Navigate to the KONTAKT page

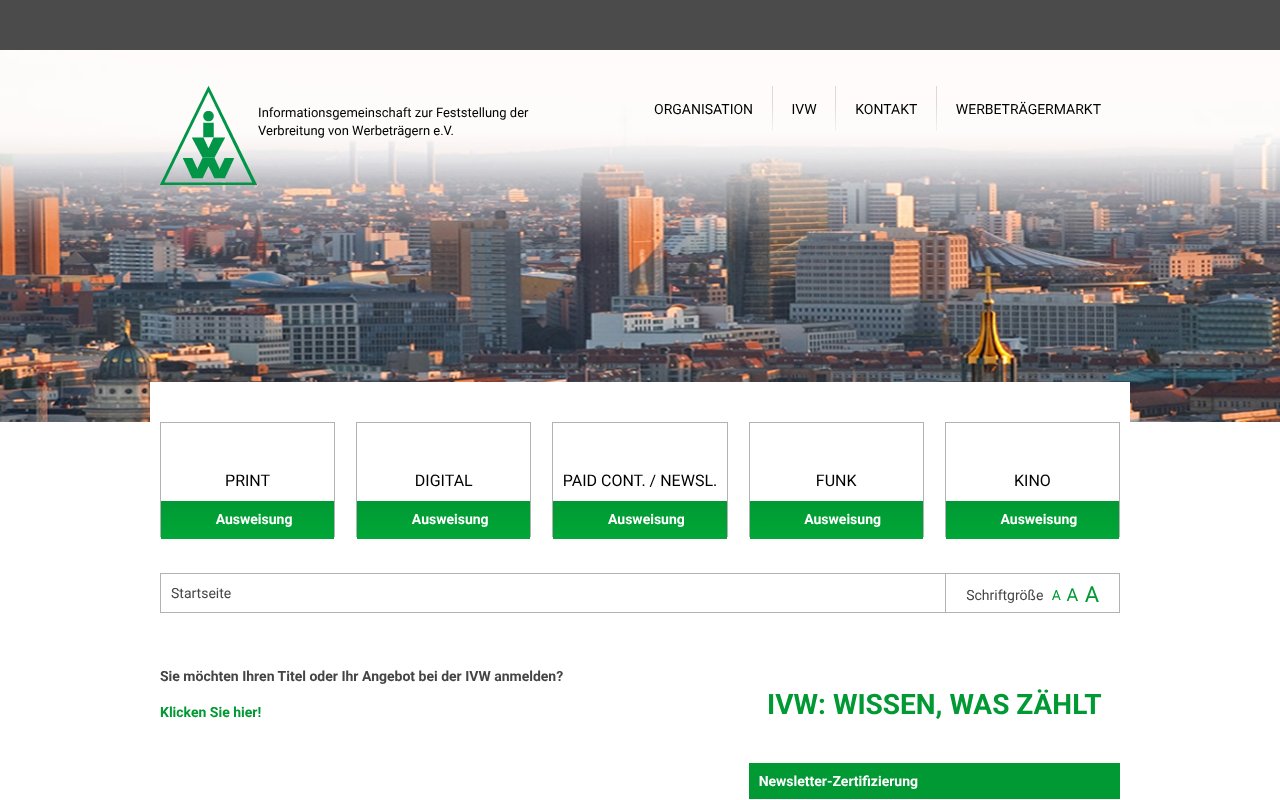pyautogui.click(x=886, y=109)
